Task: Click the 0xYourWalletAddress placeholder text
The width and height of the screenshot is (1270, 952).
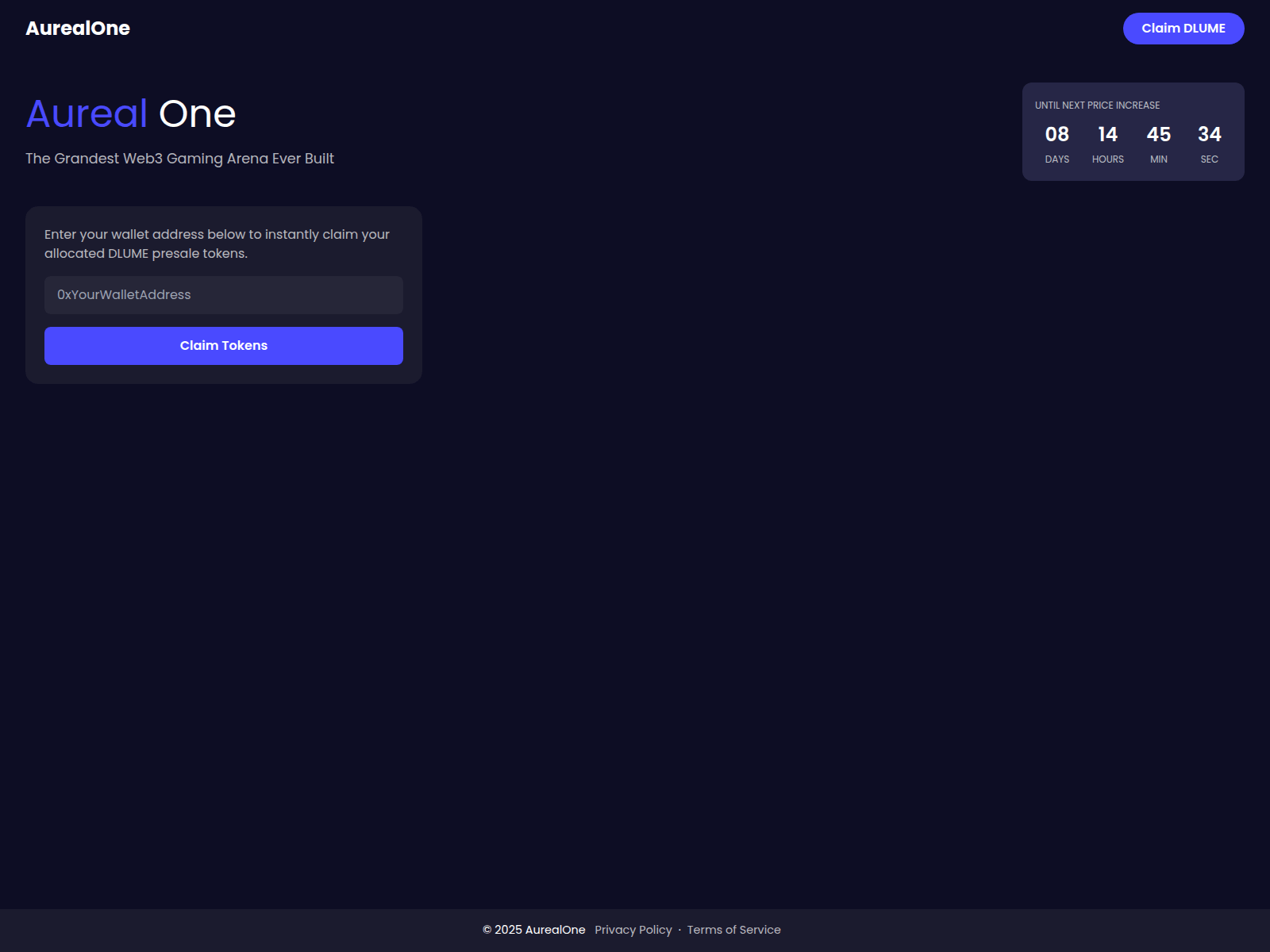Action: pyautogui.click(x=123, y=294)
